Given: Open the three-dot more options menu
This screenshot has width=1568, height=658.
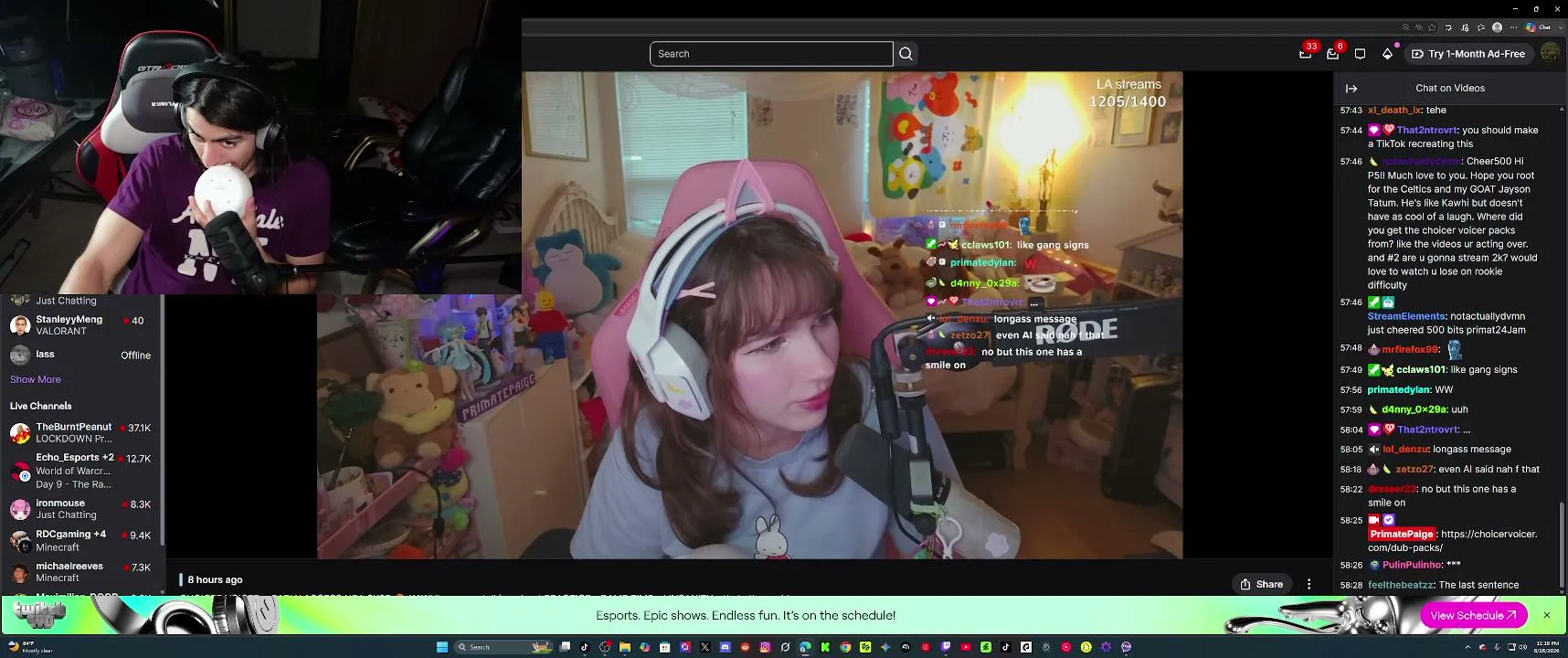Looking at the screenshot, I should coord(1308,584).
